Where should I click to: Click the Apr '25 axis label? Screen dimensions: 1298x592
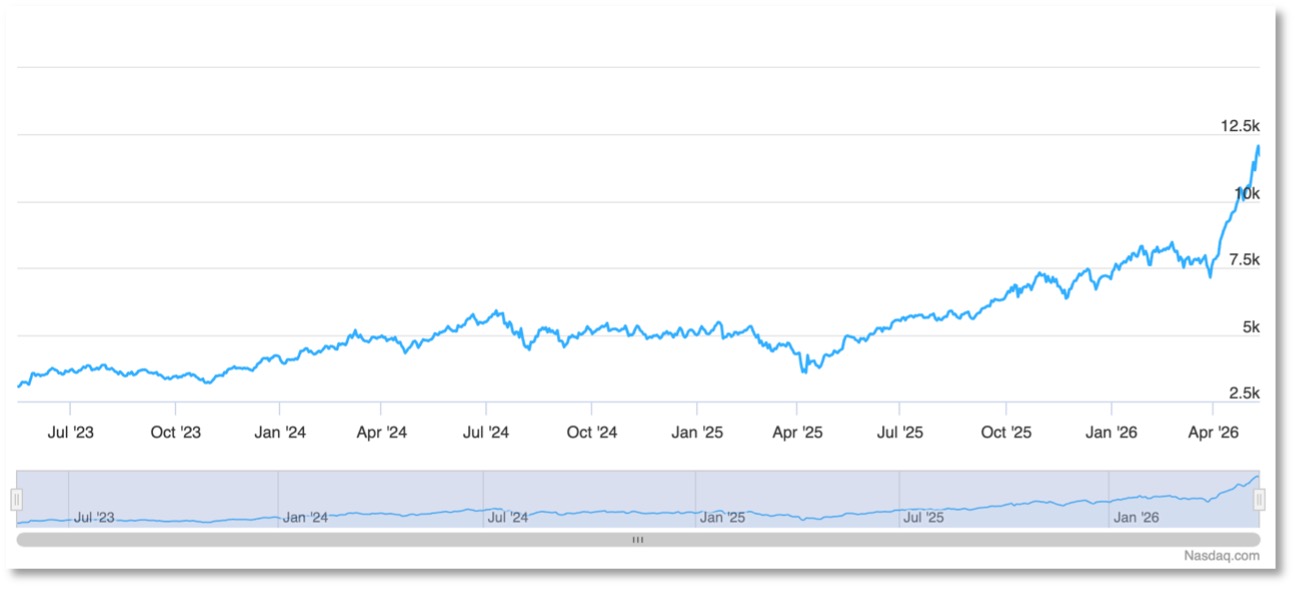(x=798, y=432)
